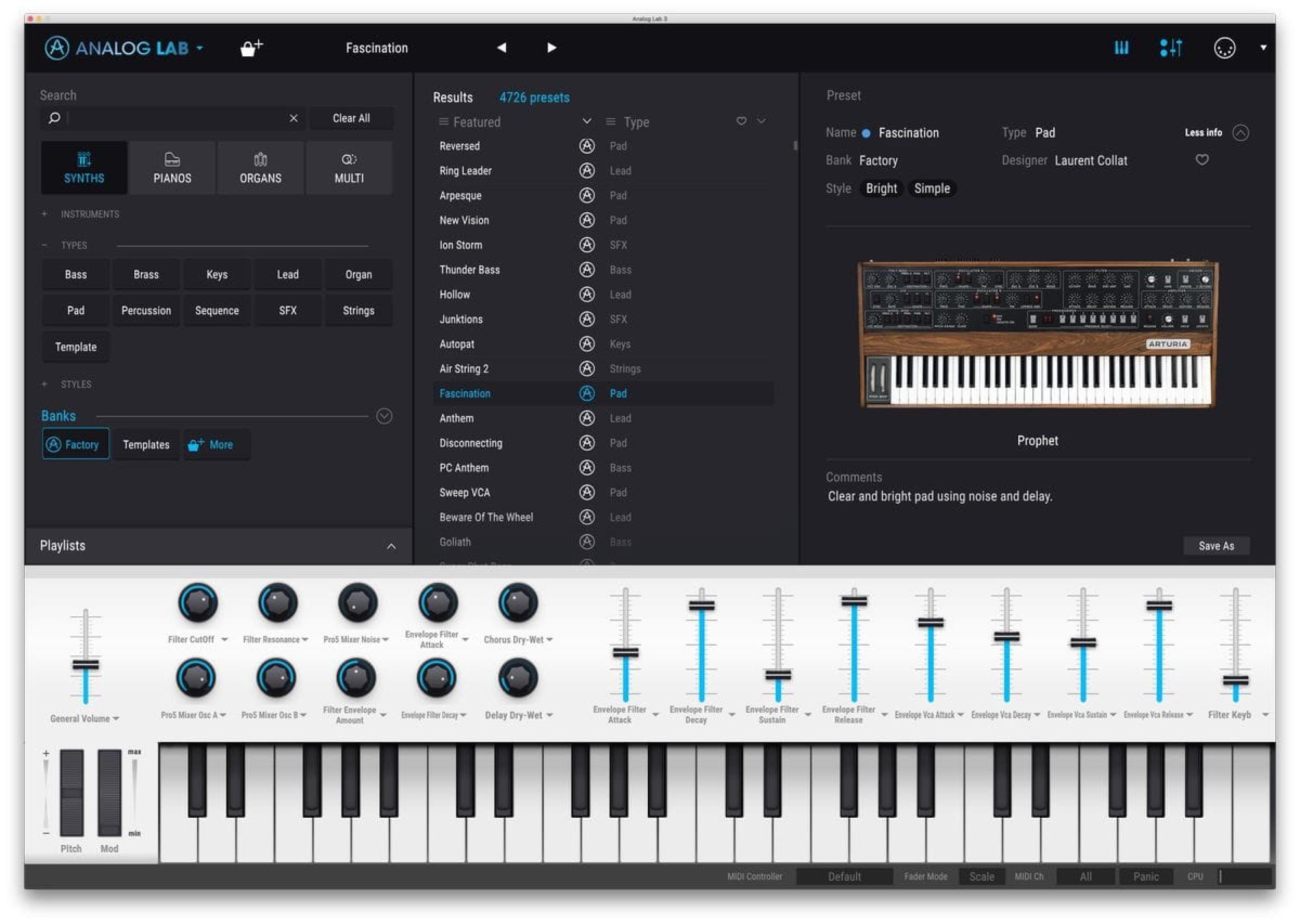Go to next preset arrow
This screenshot has height=924, width=1300.
point(551,48)
